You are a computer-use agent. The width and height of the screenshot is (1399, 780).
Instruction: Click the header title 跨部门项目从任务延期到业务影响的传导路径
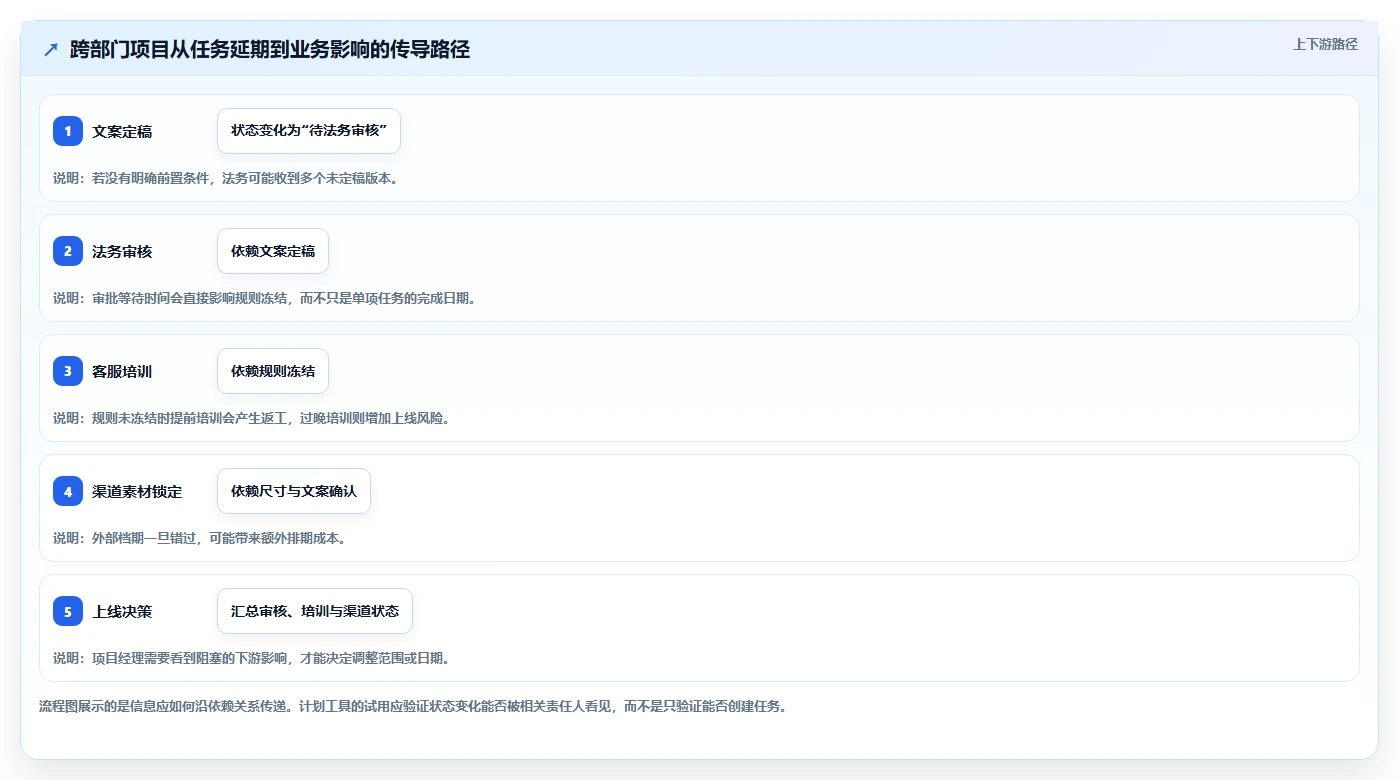click(x=270, y=49)
